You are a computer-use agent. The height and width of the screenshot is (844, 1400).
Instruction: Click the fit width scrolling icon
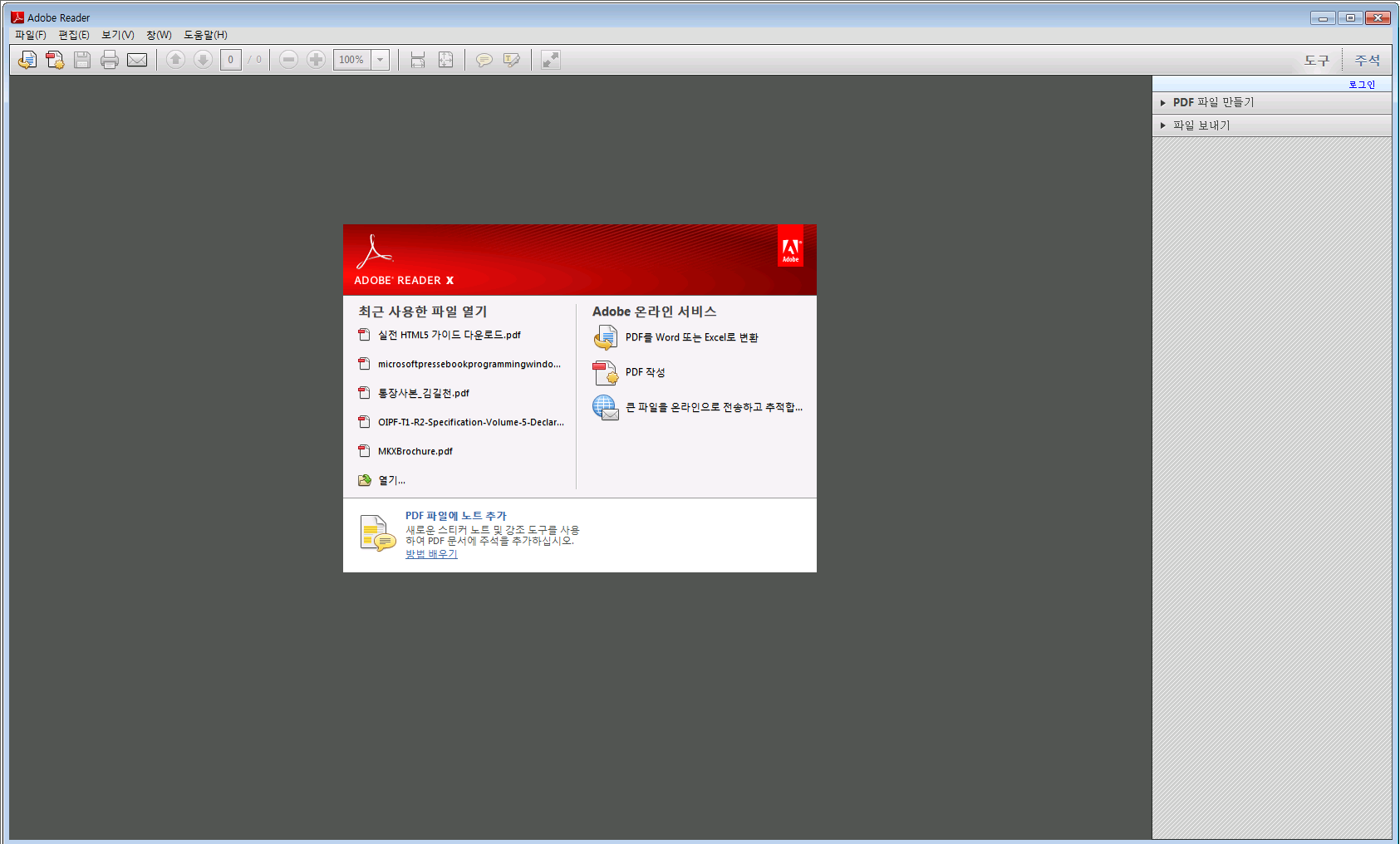(x=418, y=60)
